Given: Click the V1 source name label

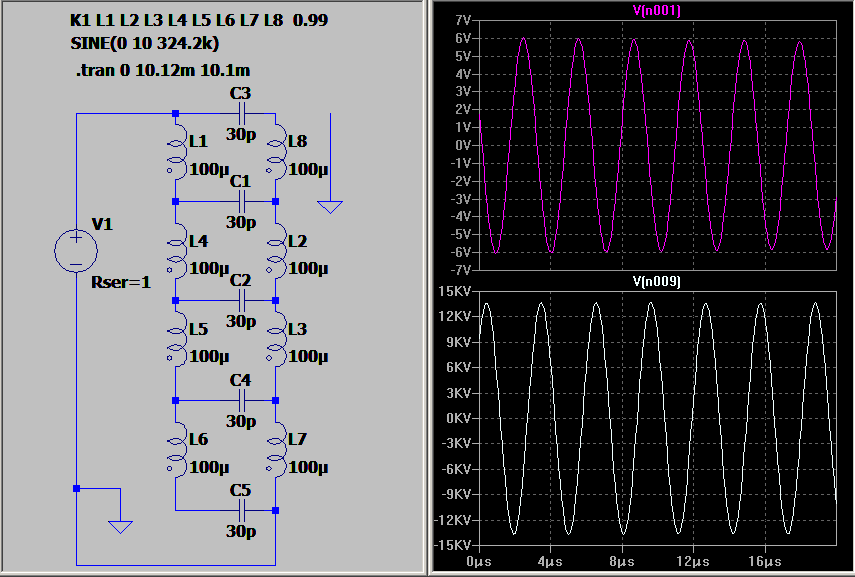Looking at the screenshot, I should pos(102,224).
